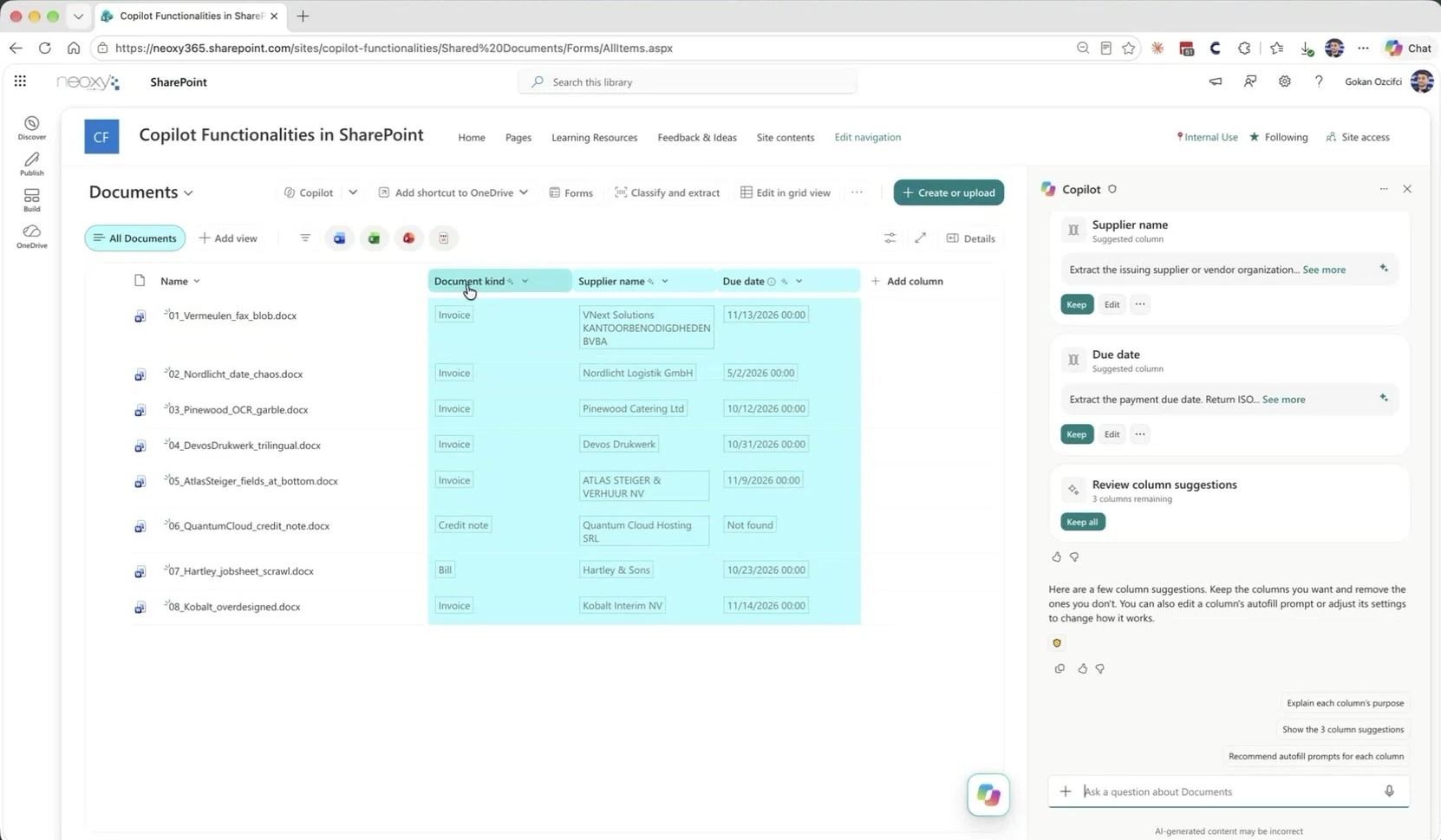Close the Copilot side panel
This screenshot has height=840, width=1441.
coord(1407,189)
